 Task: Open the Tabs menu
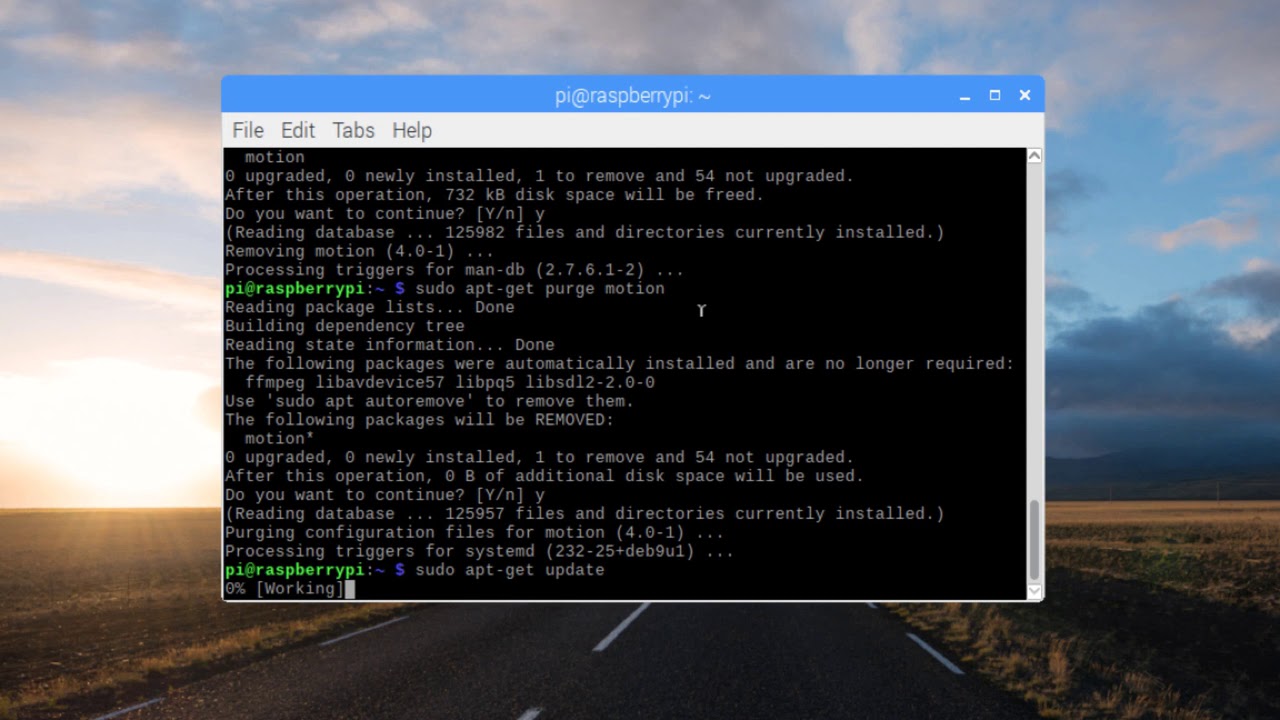pyautogui.click(x=354, y=130)
